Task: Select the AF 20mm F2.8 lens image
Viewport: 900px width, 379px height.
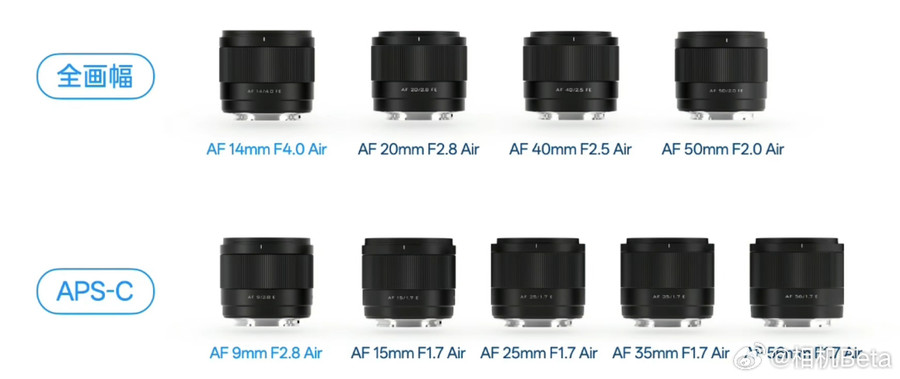Action: 419,76
